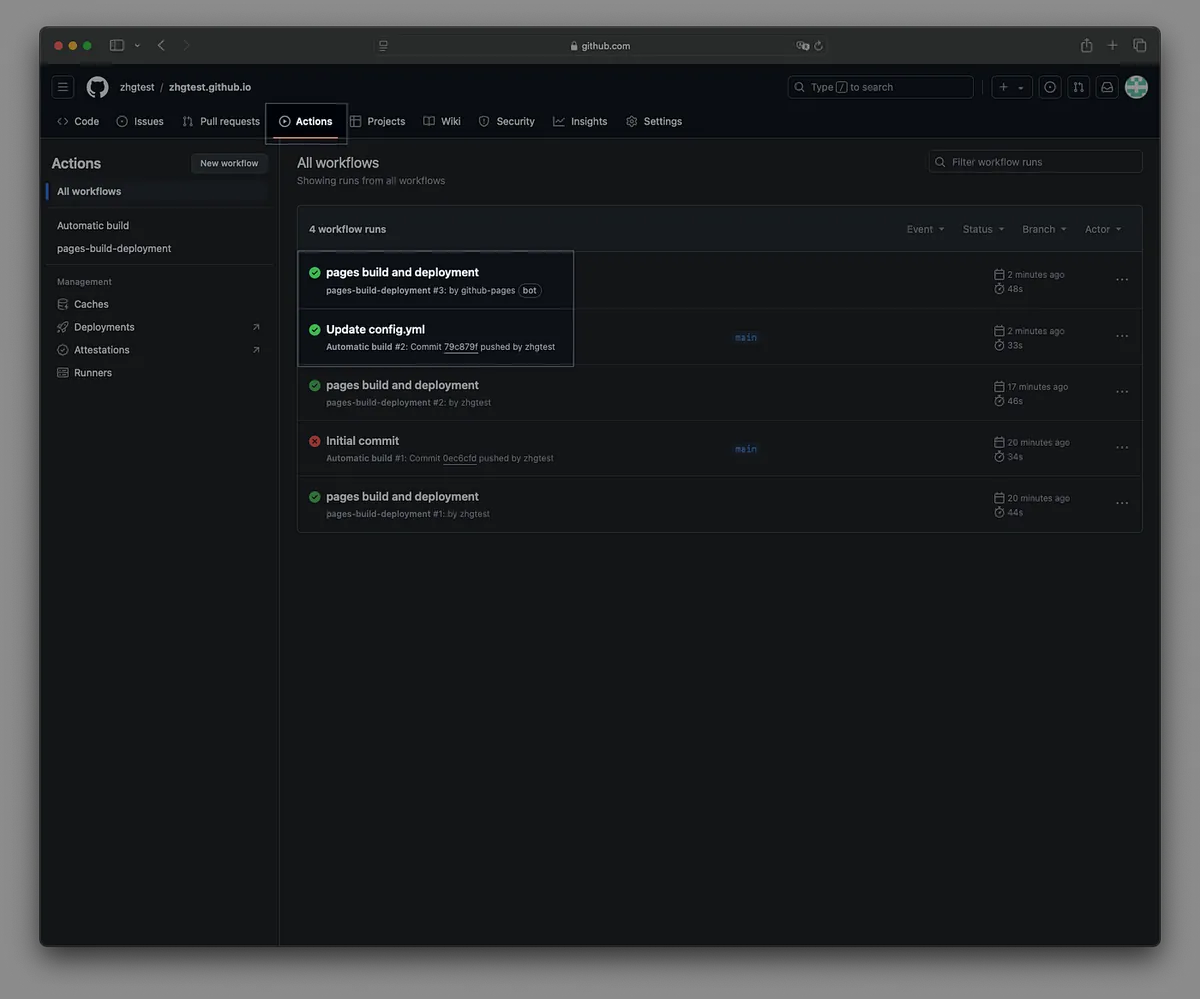Open the user avatar menu
Image resolution: width=1200 pixels, height=999 pixels.
tap(1136, 87)
